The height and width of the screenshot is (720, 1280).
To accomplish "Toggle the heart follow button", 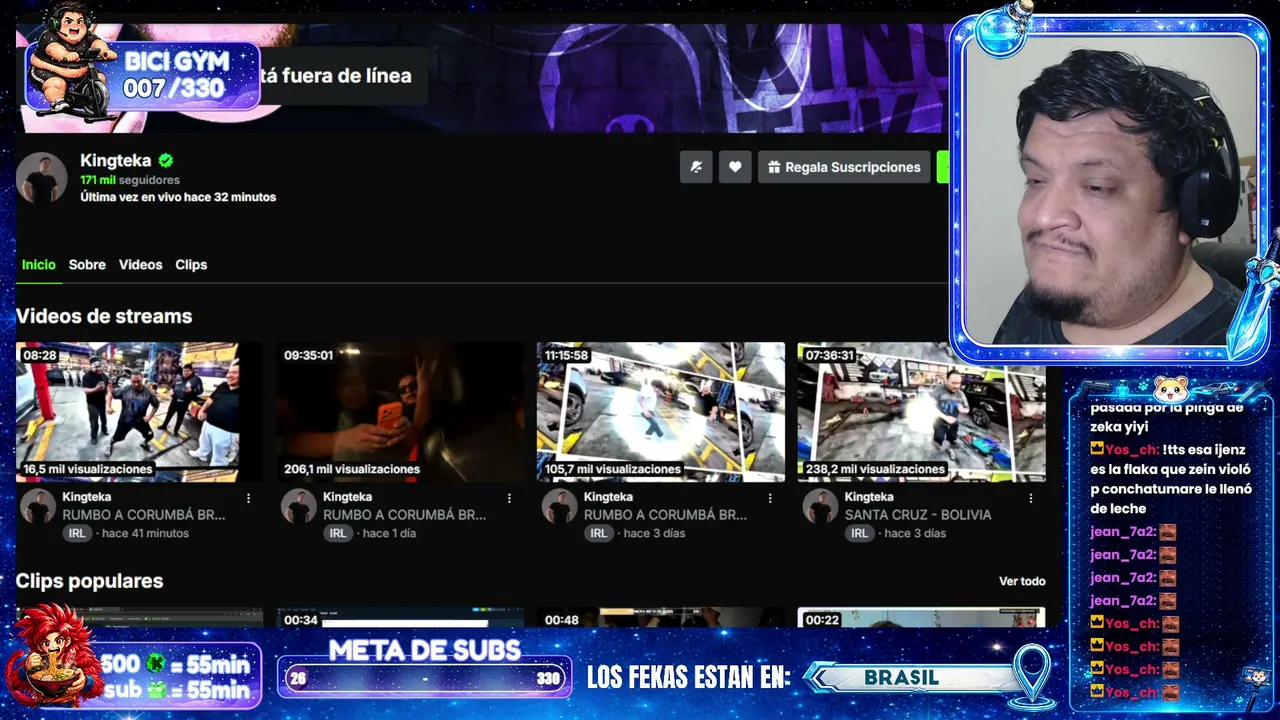I will click(735, 167).
